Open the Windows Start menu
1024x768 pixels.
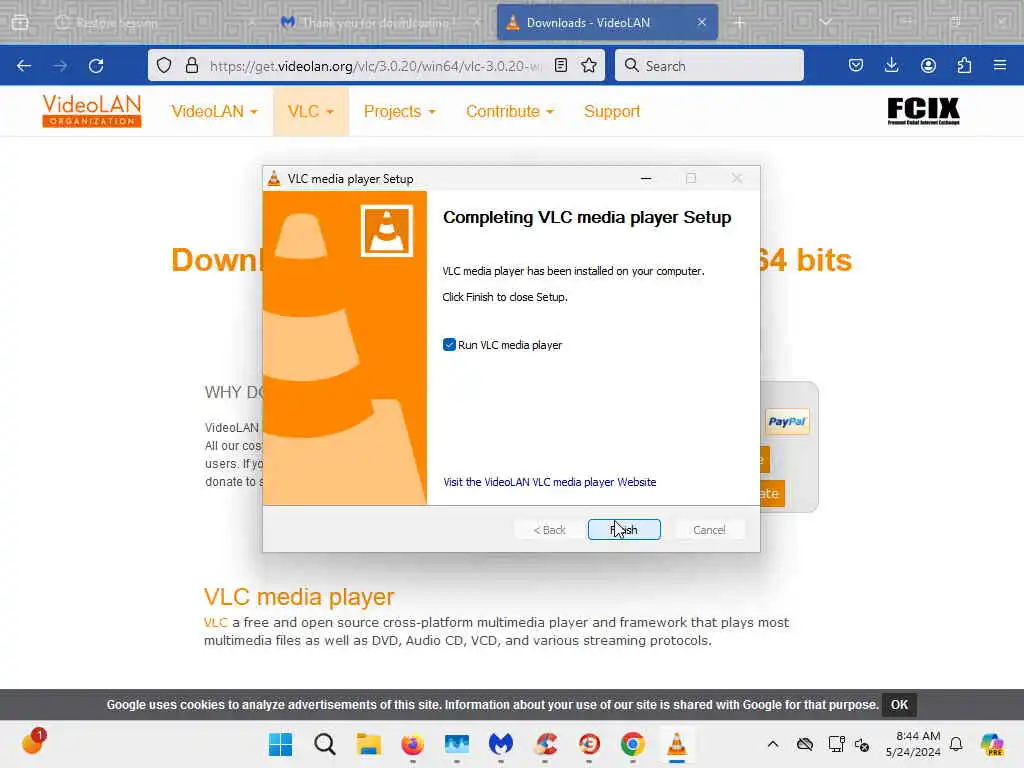[281, 744]
